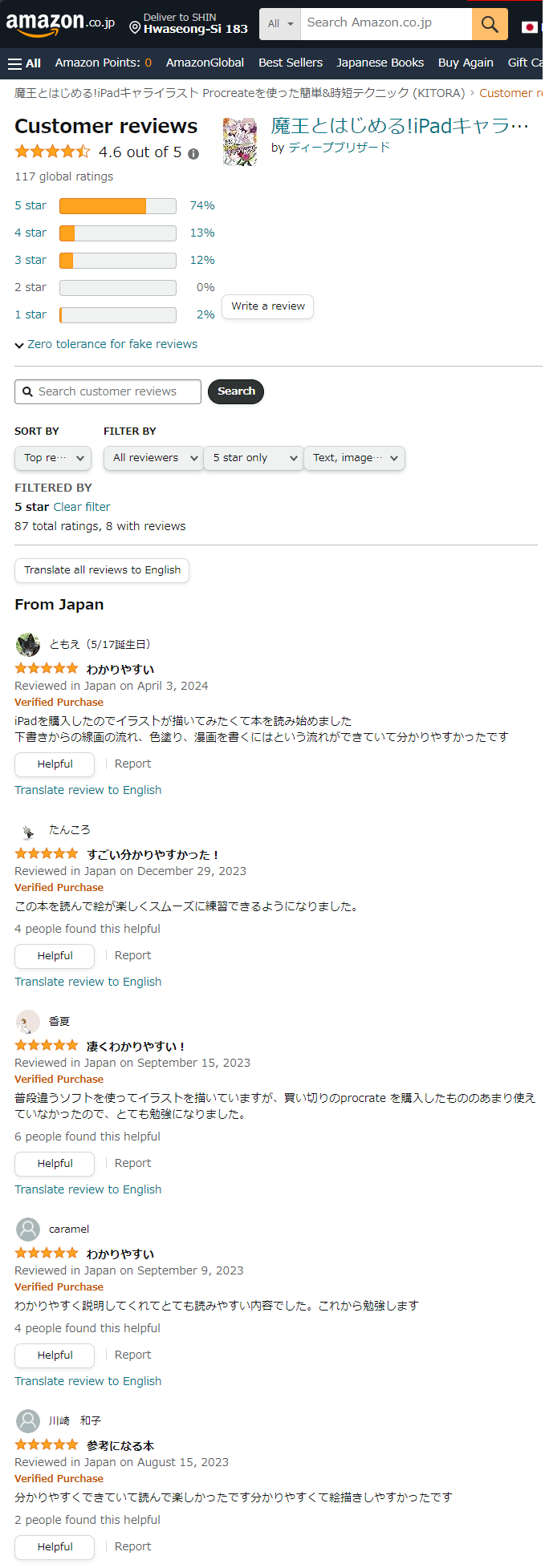Click the Search customer reviews input field
Screen dimensions: 545x1568
[x=112, y=391]
